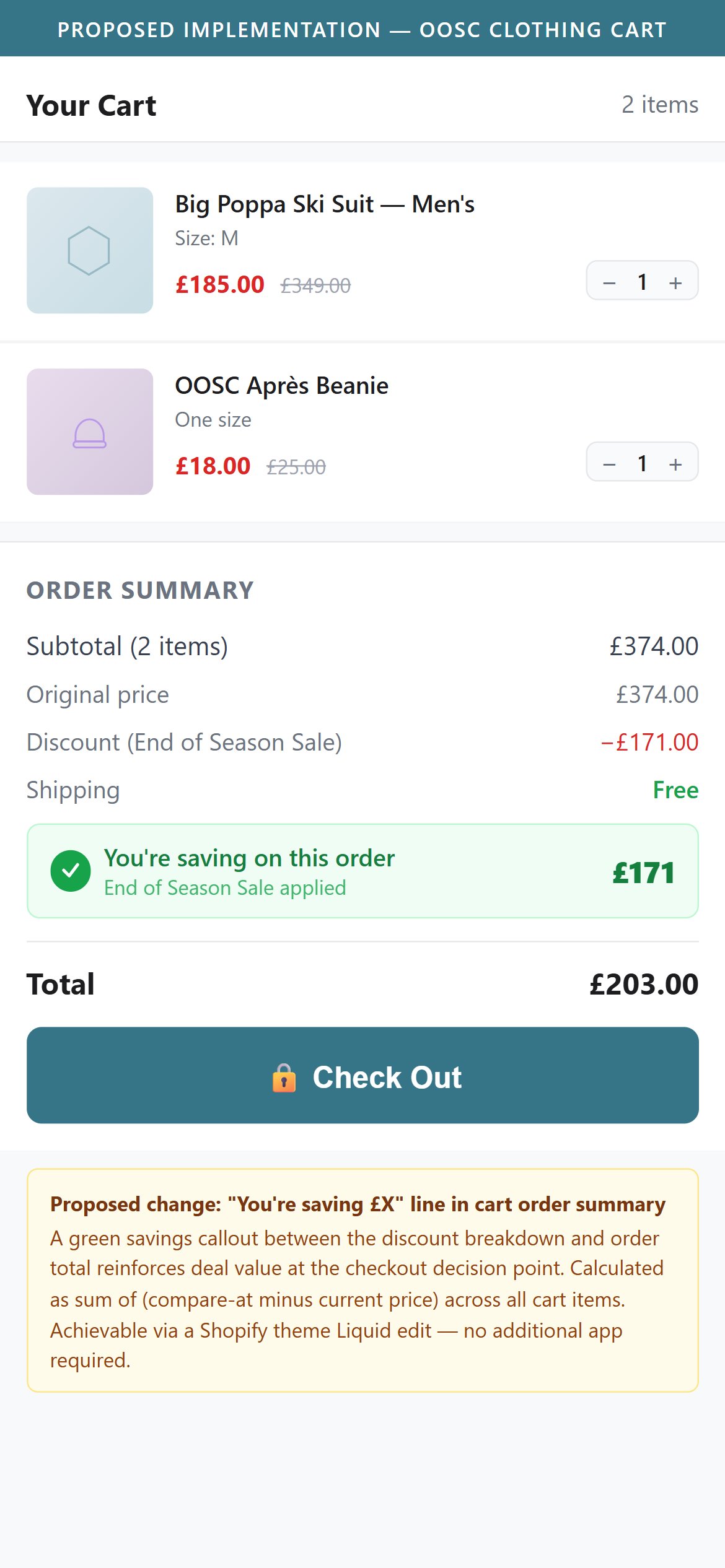Open the OOSC Après Beanie title link
Screen dimensions: 725x1568
[x=282, y=385]
